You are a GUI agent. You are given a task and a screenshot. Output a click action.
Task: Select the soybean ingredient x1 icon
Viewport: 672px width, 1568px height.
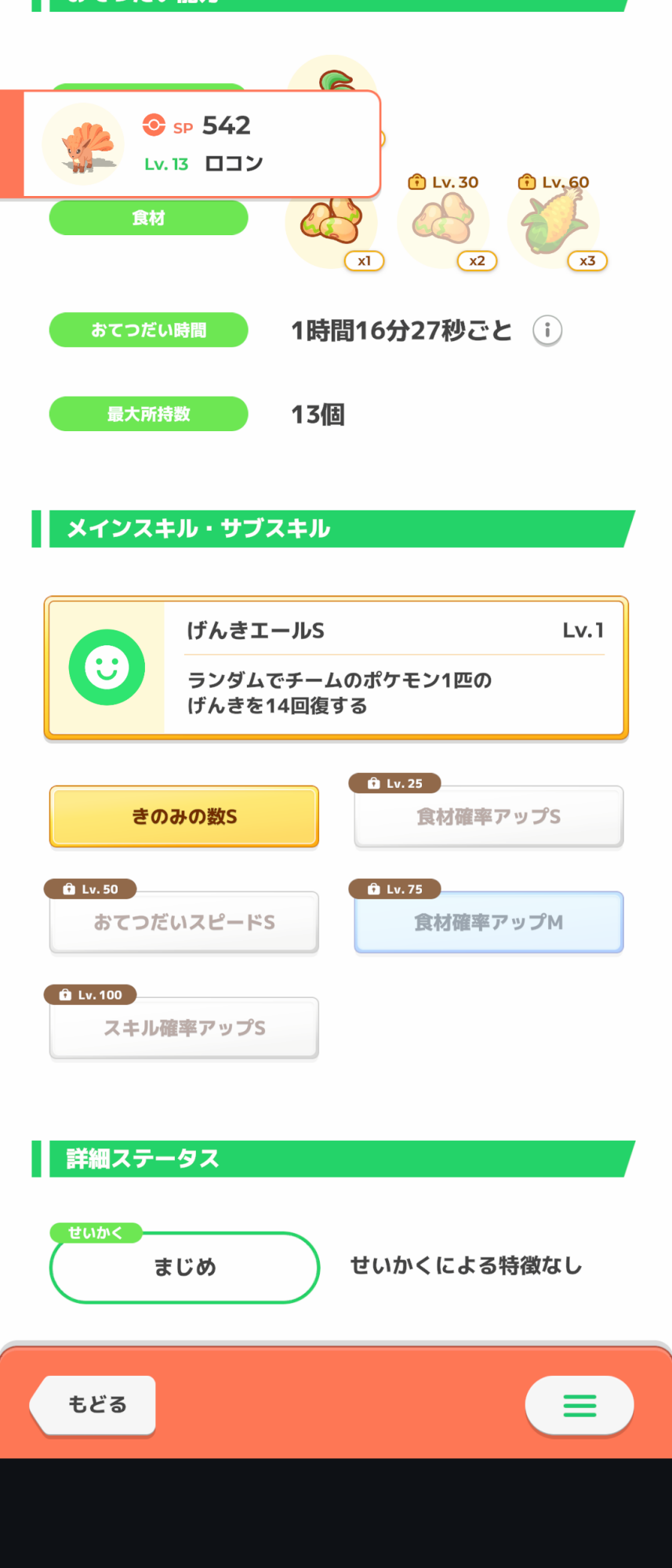(x=332, y=224)
